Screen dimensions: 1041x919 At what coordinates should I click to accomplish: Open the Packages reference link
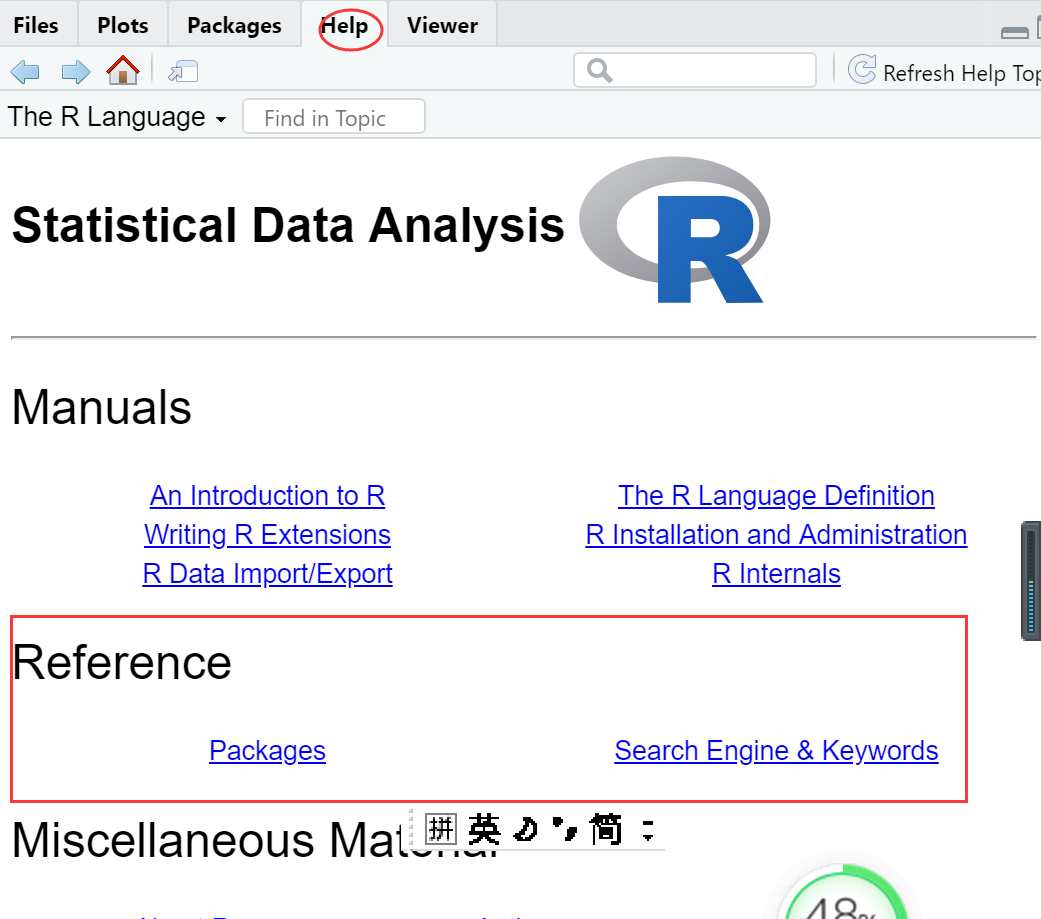tap(268, 751)
